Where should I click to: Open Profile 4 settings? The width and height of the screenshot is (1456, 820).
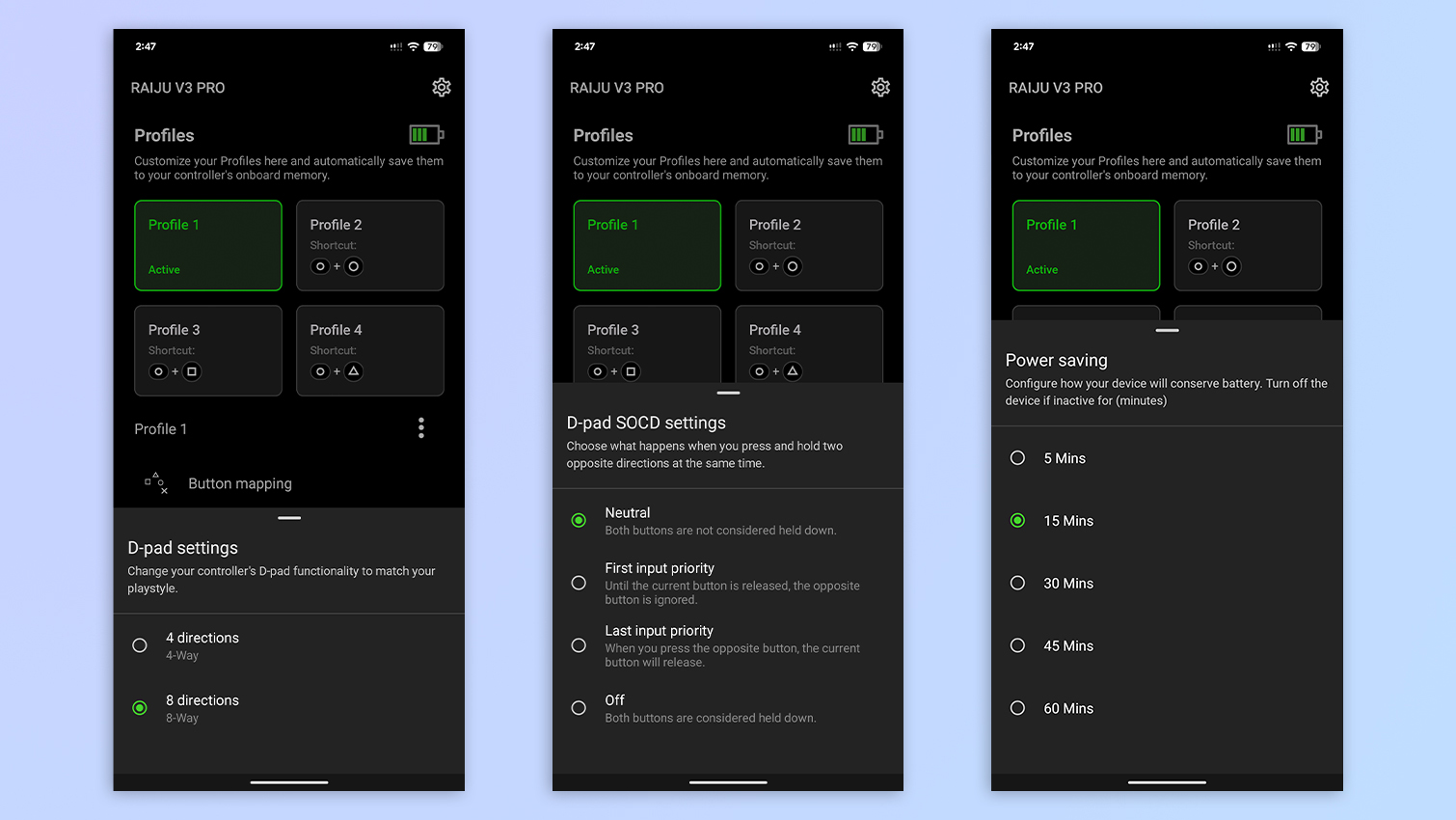[369, 350]
